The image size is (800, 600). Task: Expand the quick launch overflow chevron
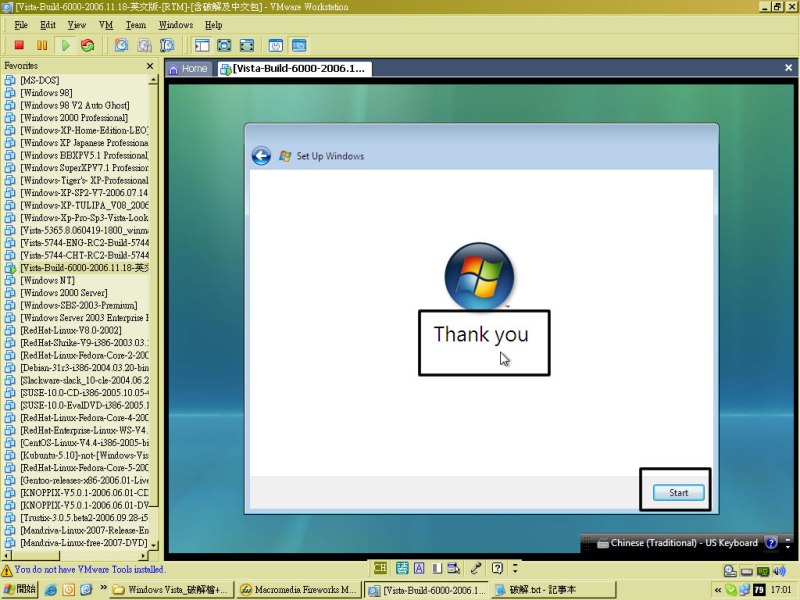click(104, 587)
